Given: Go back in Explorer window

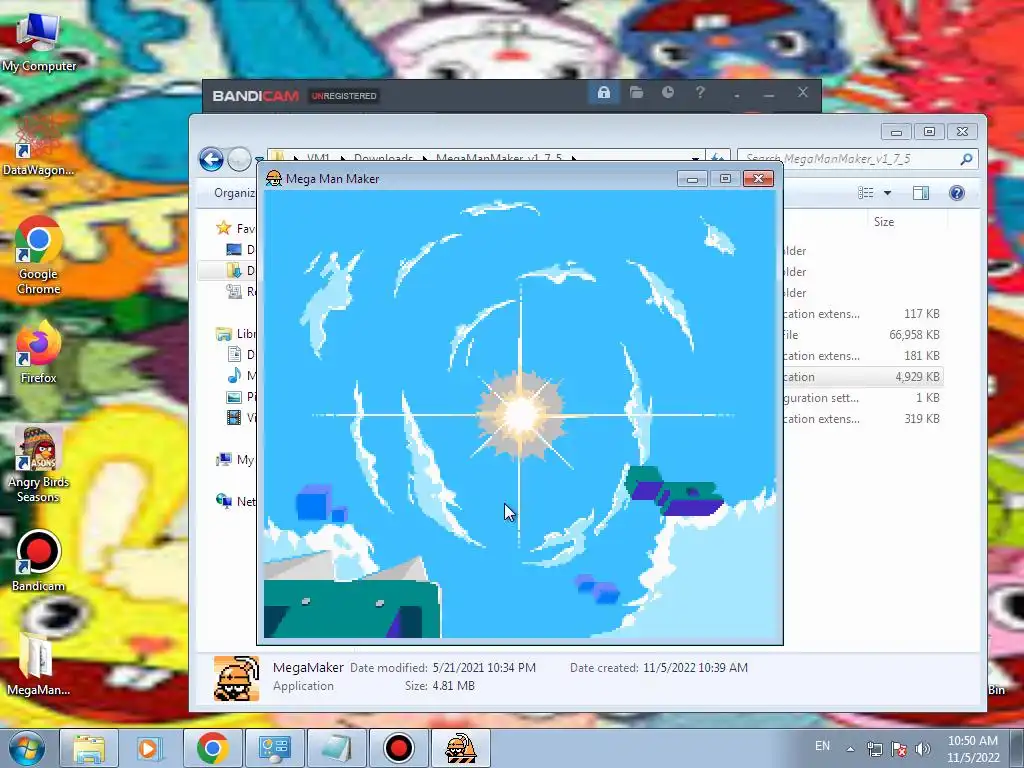Looking at the screenshot, I should pos(212,159).
